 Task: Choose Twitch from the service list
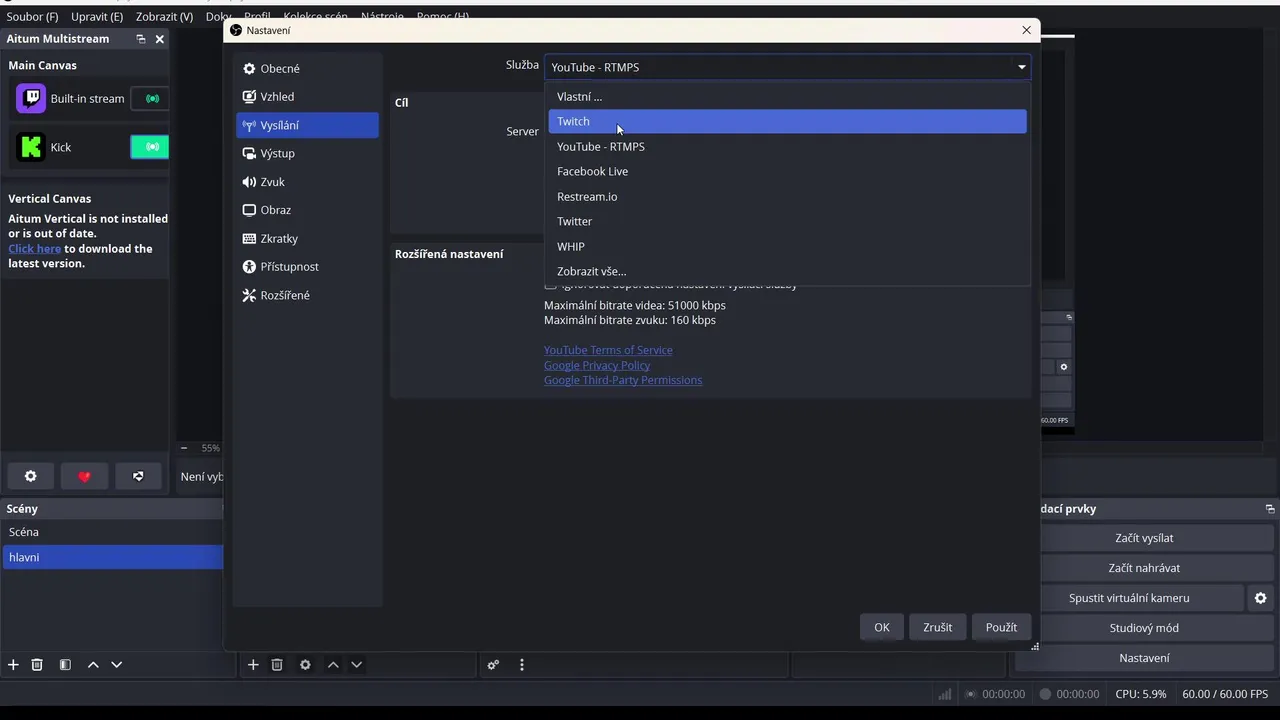787,121
